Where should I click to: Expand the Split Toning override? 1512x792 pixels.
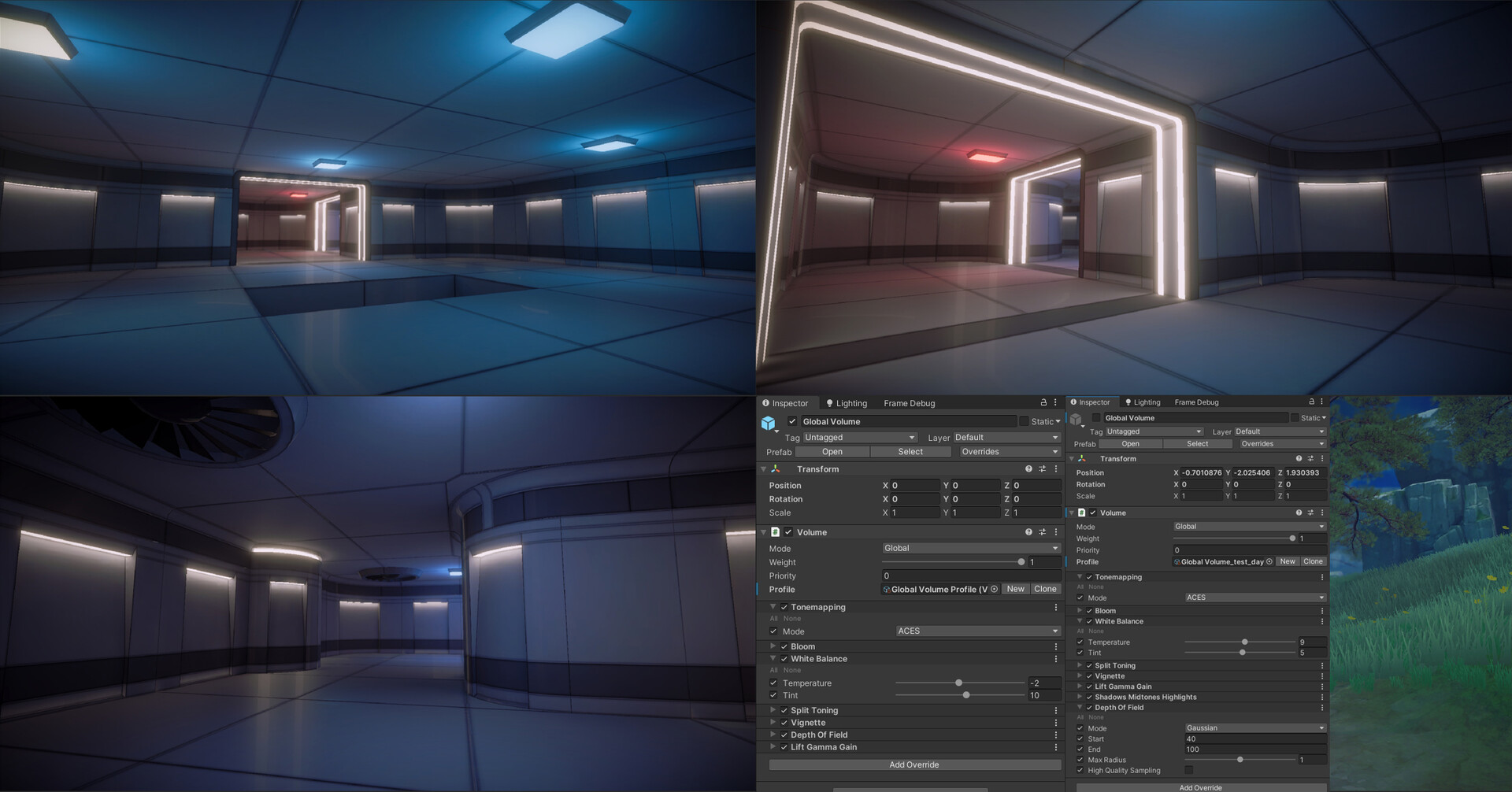(x=773, y=709)
